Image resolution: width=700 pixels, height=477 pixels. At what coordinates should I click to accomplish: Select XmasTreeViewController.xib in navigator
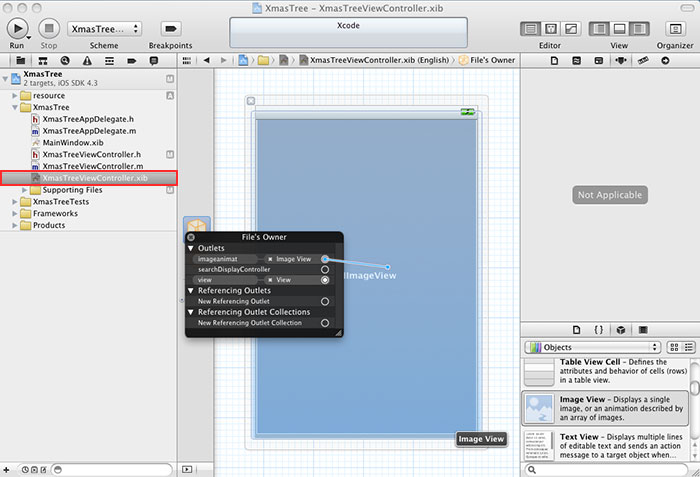point(89,178)
